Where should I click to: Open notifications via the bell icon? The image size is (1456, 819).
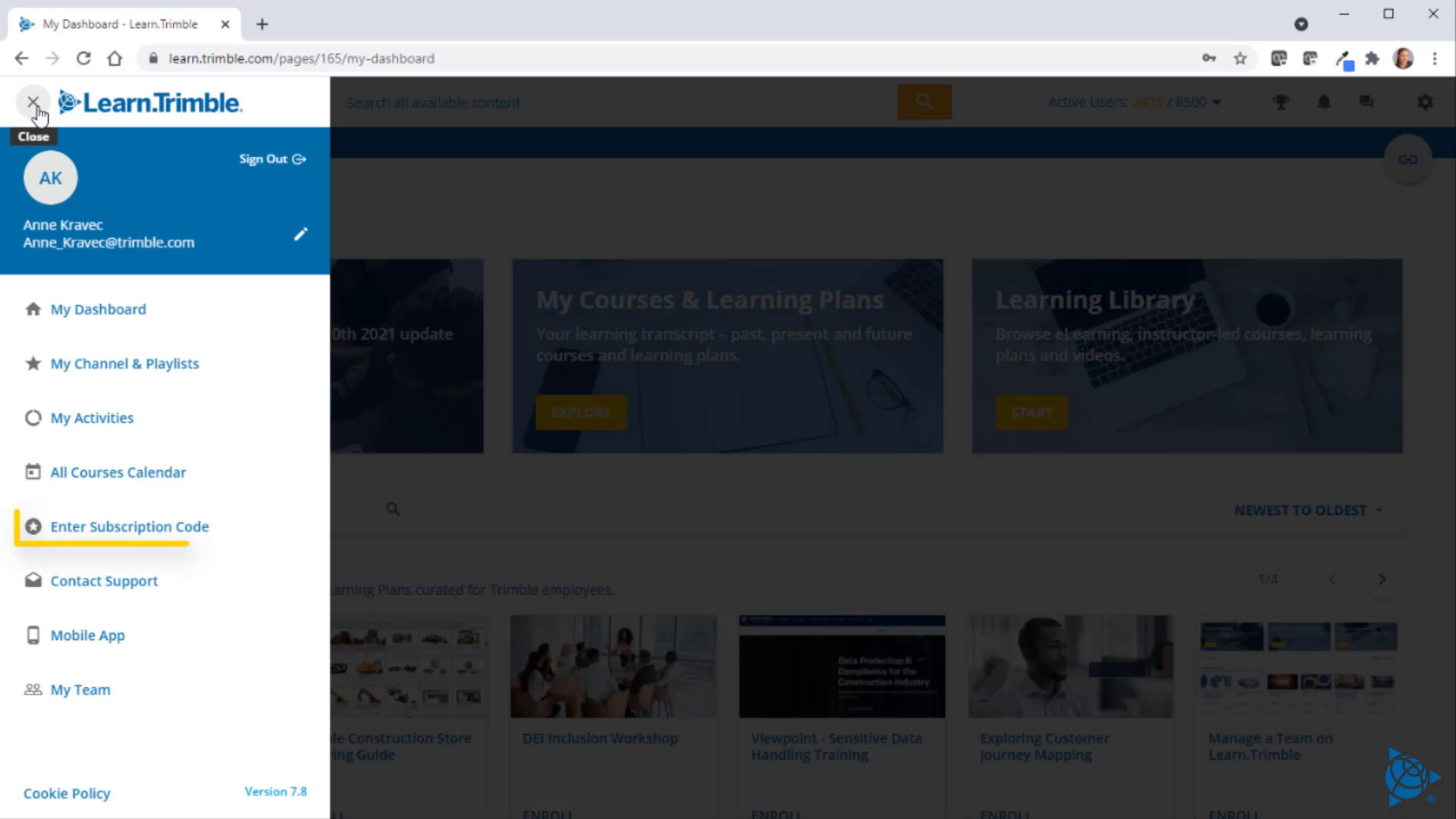(1323, 102)
